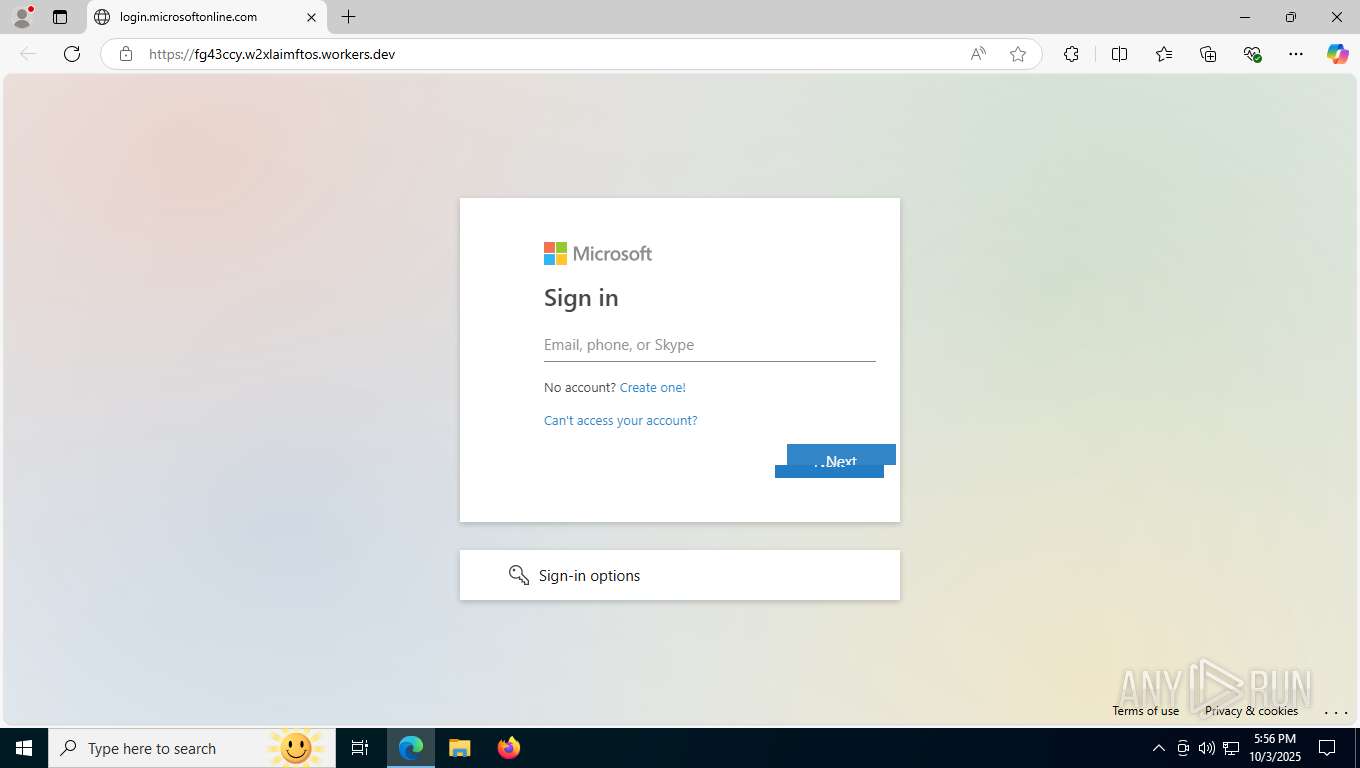
Task: Toggle split screen view
Action: click(1119, 54)
